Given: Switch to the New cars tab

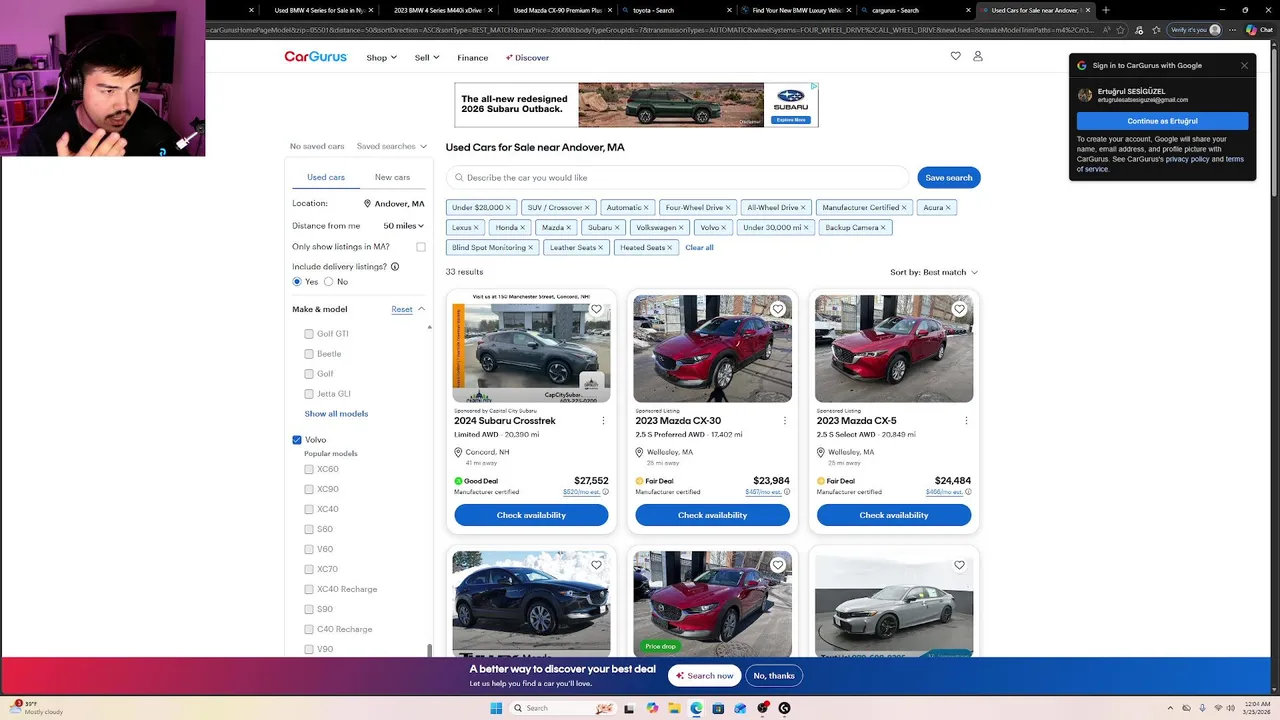Looking at the screenshot, I should 392,177.
